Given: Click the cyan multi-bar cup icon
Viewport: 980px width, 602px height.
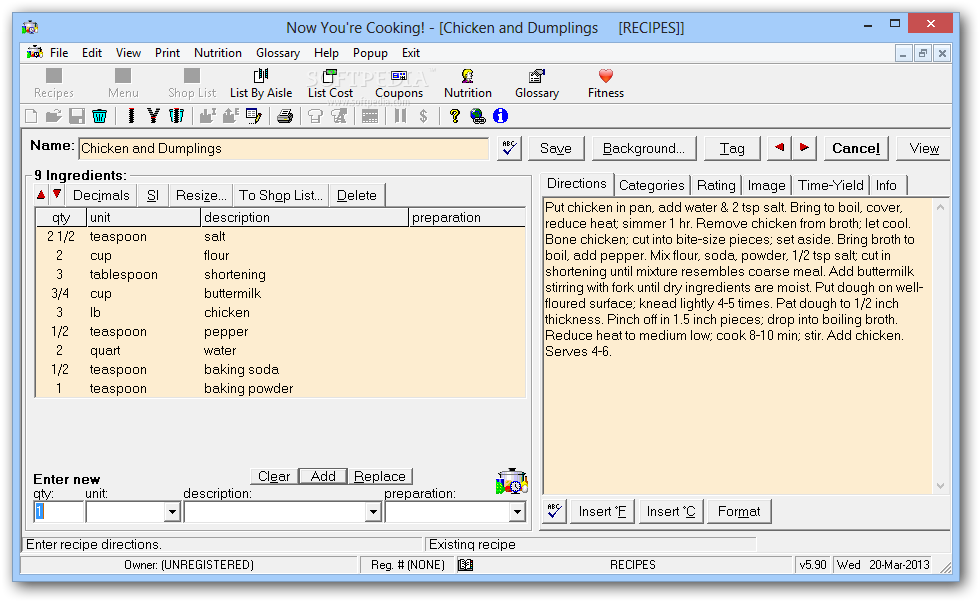Looking at the screenshot, I should [x=177, y=116].
